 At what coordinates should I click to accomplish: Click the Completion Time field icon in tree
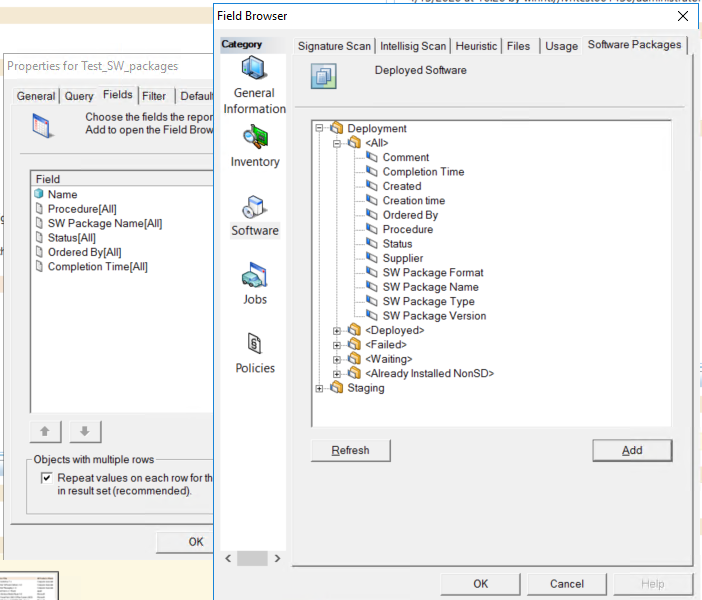[x=372, y=171]
